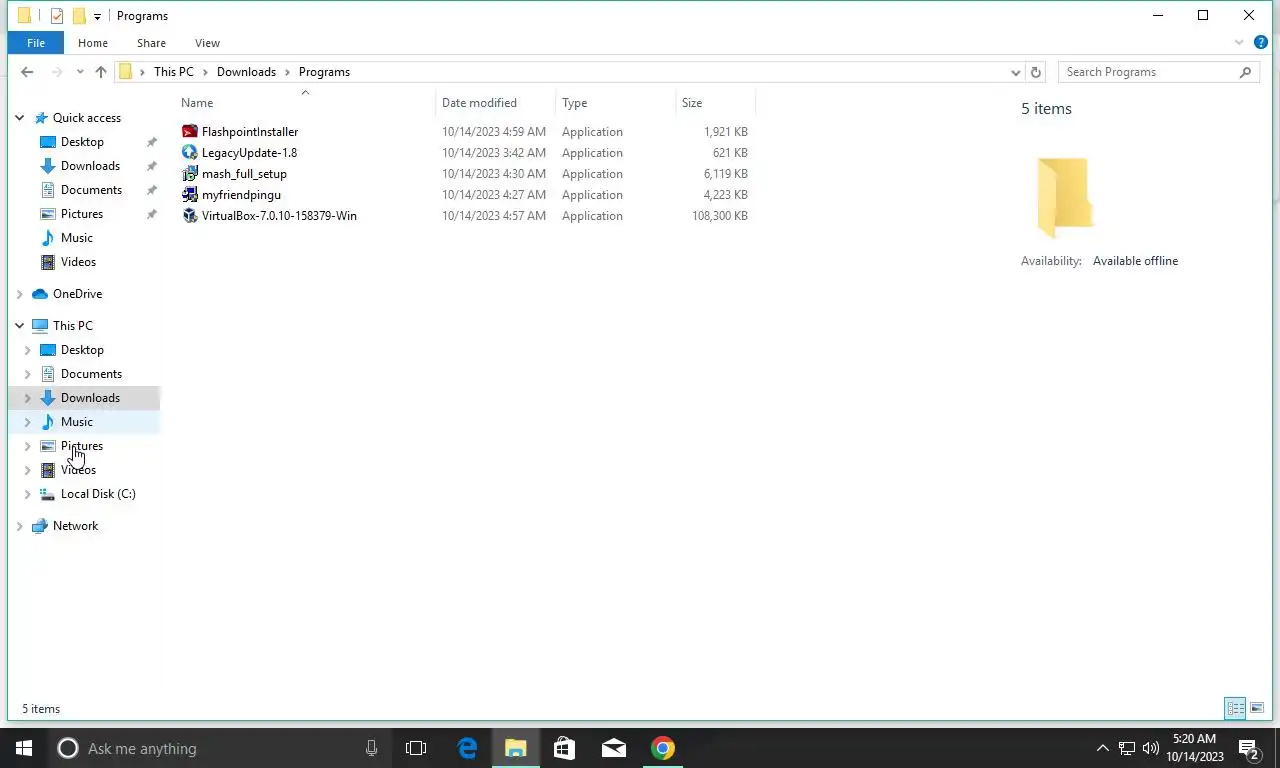Click New folder icon in Quick Access Toolbar
The width and height of the screenshot is (1280, 768).
click(x=79, y=16)
